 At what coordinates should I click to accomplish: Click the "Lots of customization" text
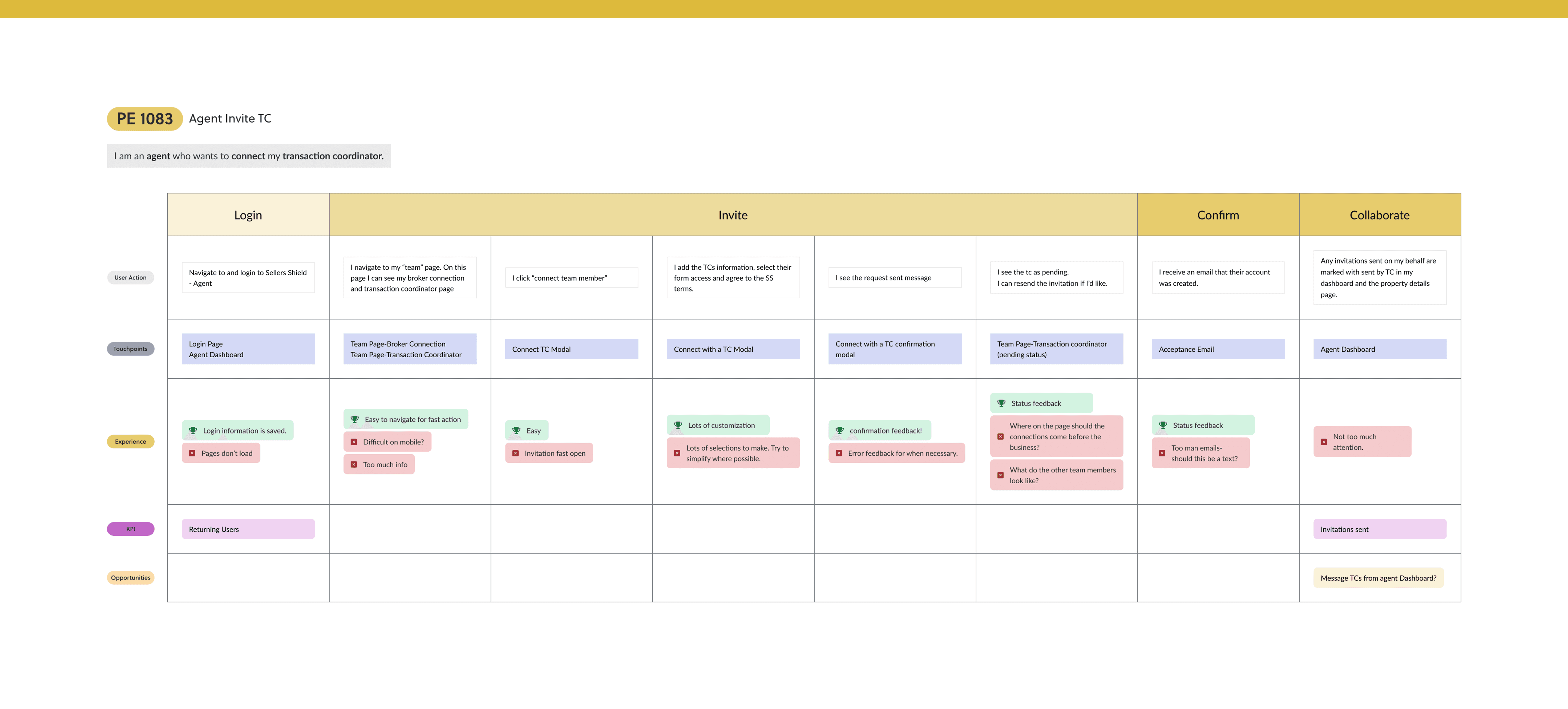tap(721, 425)
